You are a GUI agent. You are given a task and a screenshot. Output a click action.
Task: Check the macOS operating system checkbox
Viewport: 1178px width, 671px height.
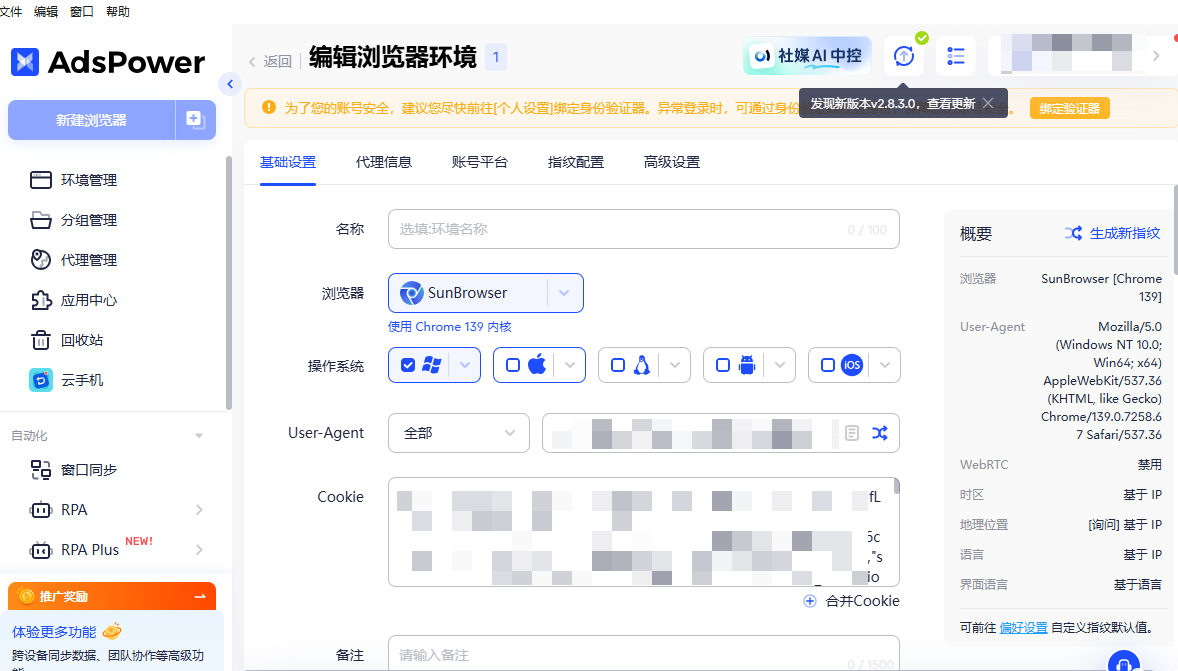513,365
